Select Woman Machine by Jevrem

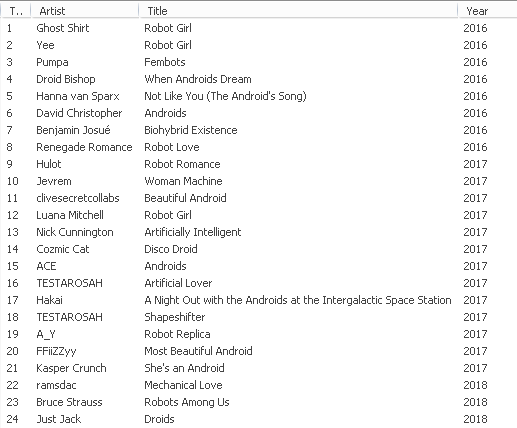click(258, 181)
